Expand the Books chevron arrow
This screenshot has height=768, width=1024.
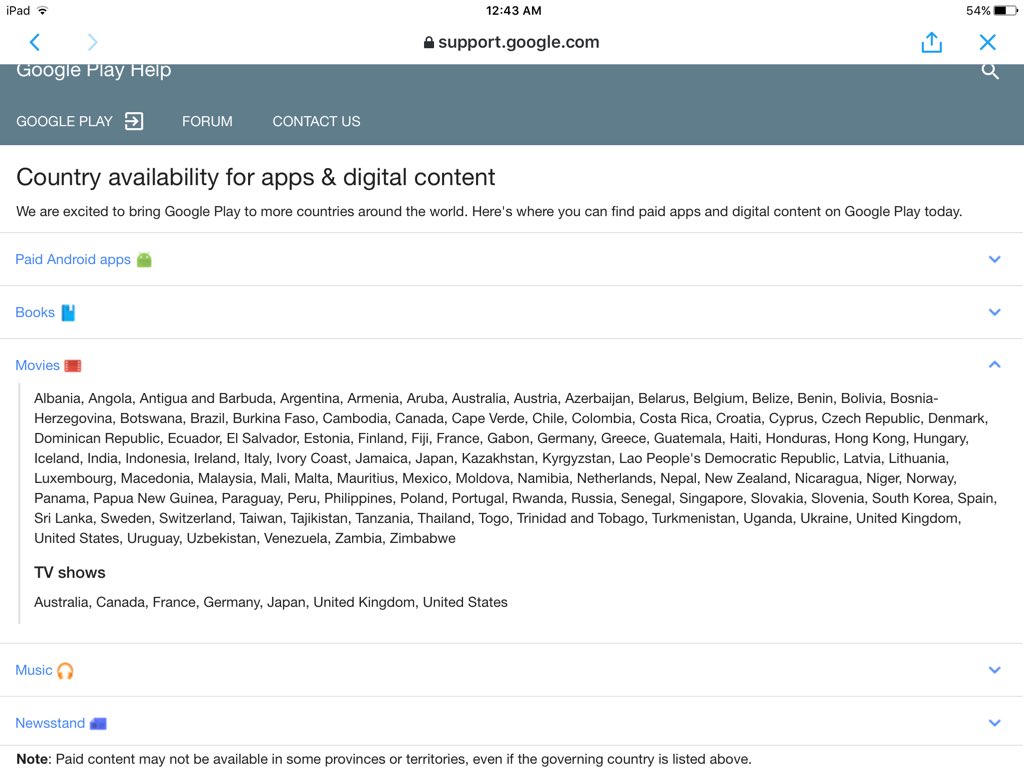click(x=995, y=312)
